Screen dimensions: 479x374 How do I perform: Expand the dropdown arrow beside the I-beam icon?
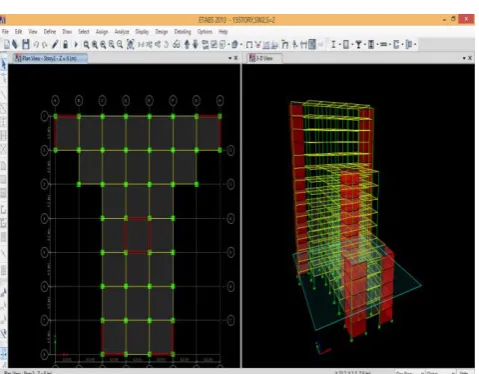coord(339,44)
